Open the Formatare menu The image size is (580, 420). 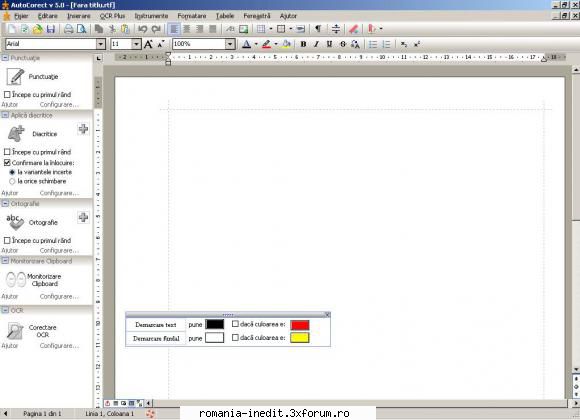(x=192, y=16)
